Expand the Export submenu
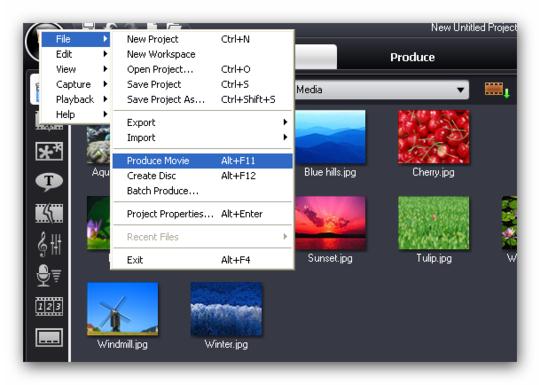Image resolution: width=540 pixels, height=385 pixels. (202, 123)
